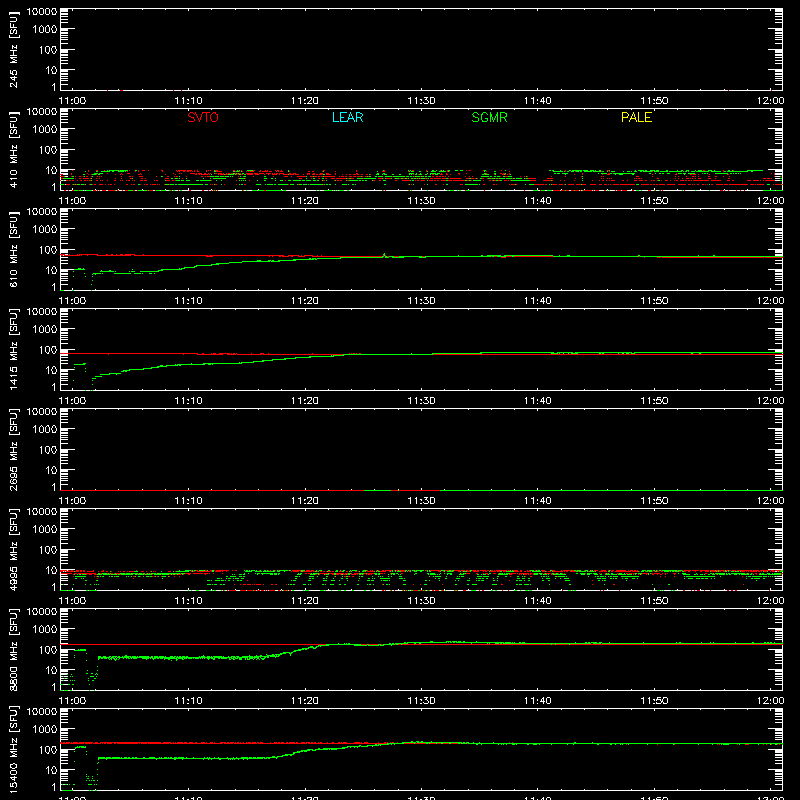Click the 11:30 tick label of the 1415 MHz plot
Viewport: 800px width, 800px height.
pos(421,401)
